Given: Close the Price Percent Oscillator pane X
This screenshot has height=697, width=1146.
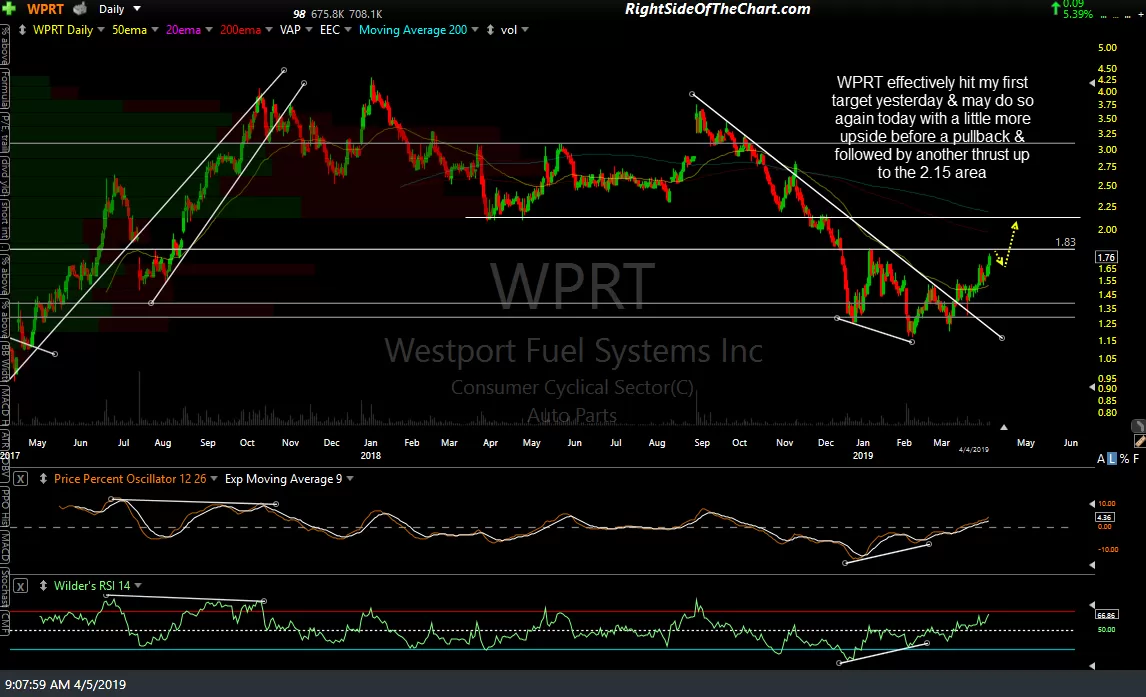Looking at the screenshot, I should tap(20, 479).
